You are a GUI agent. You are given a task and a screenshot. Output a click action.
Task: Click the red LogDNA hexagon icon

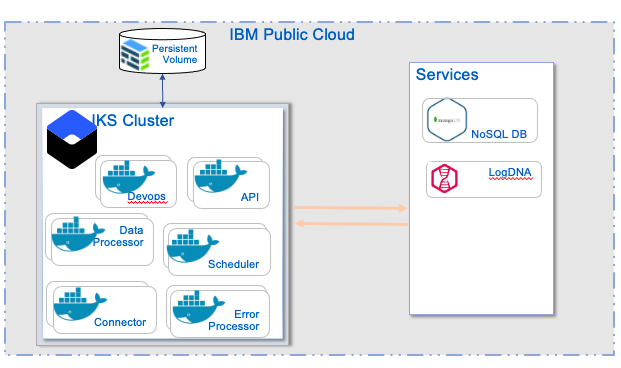[444, 178]
